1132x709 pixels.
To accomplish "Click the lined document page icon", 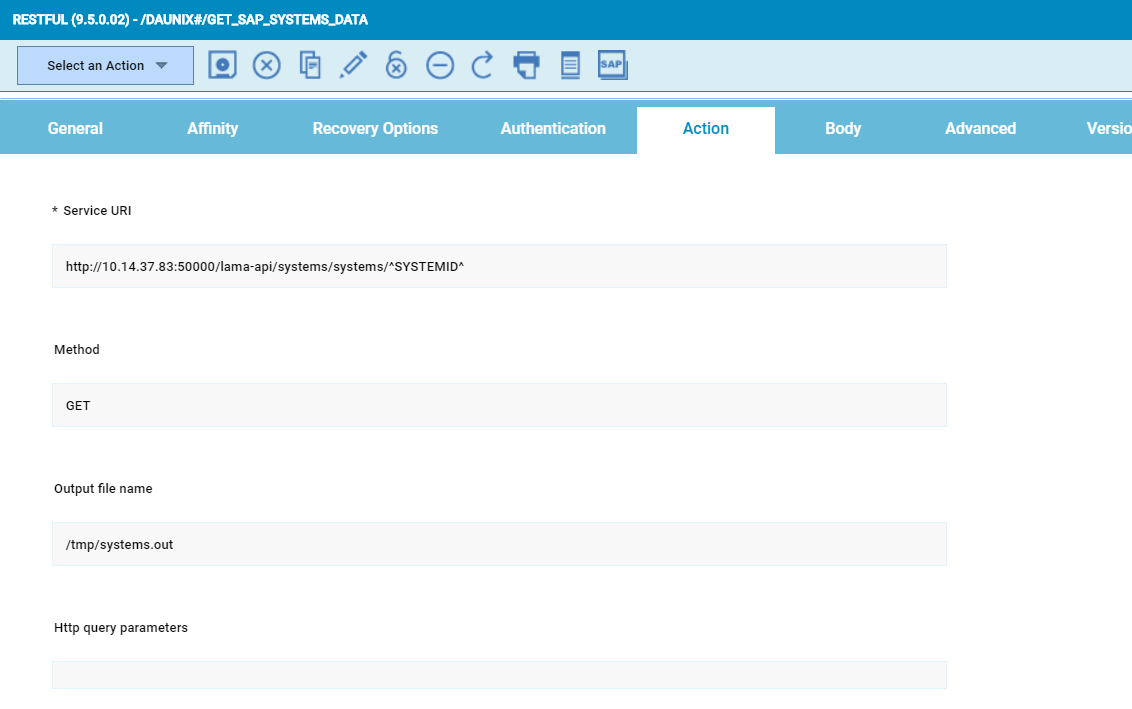I will pyautogui.click(x=569, y=65).
